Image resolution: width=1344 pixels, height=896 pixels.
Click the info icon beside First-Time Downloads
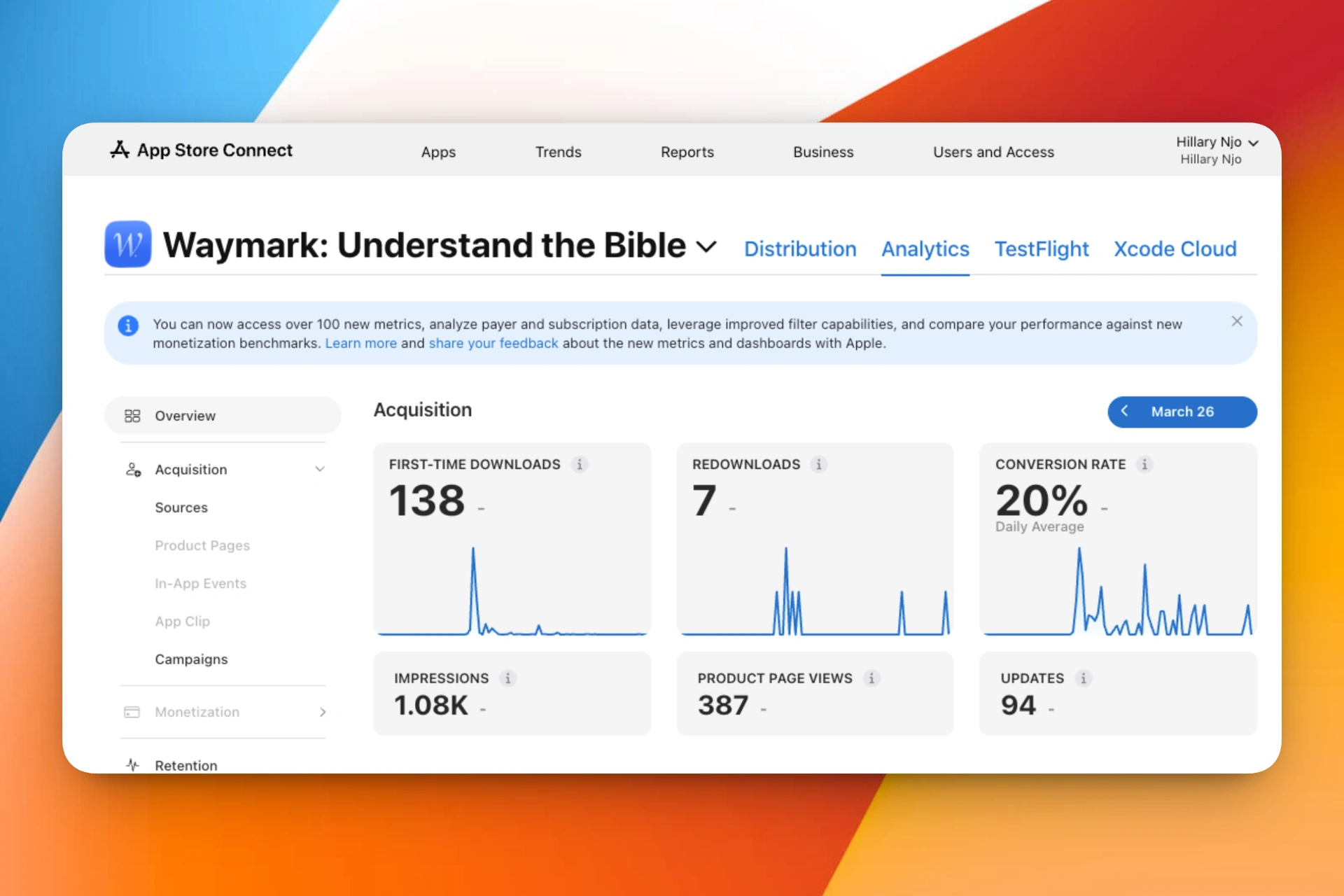click(x=580, y=464)
